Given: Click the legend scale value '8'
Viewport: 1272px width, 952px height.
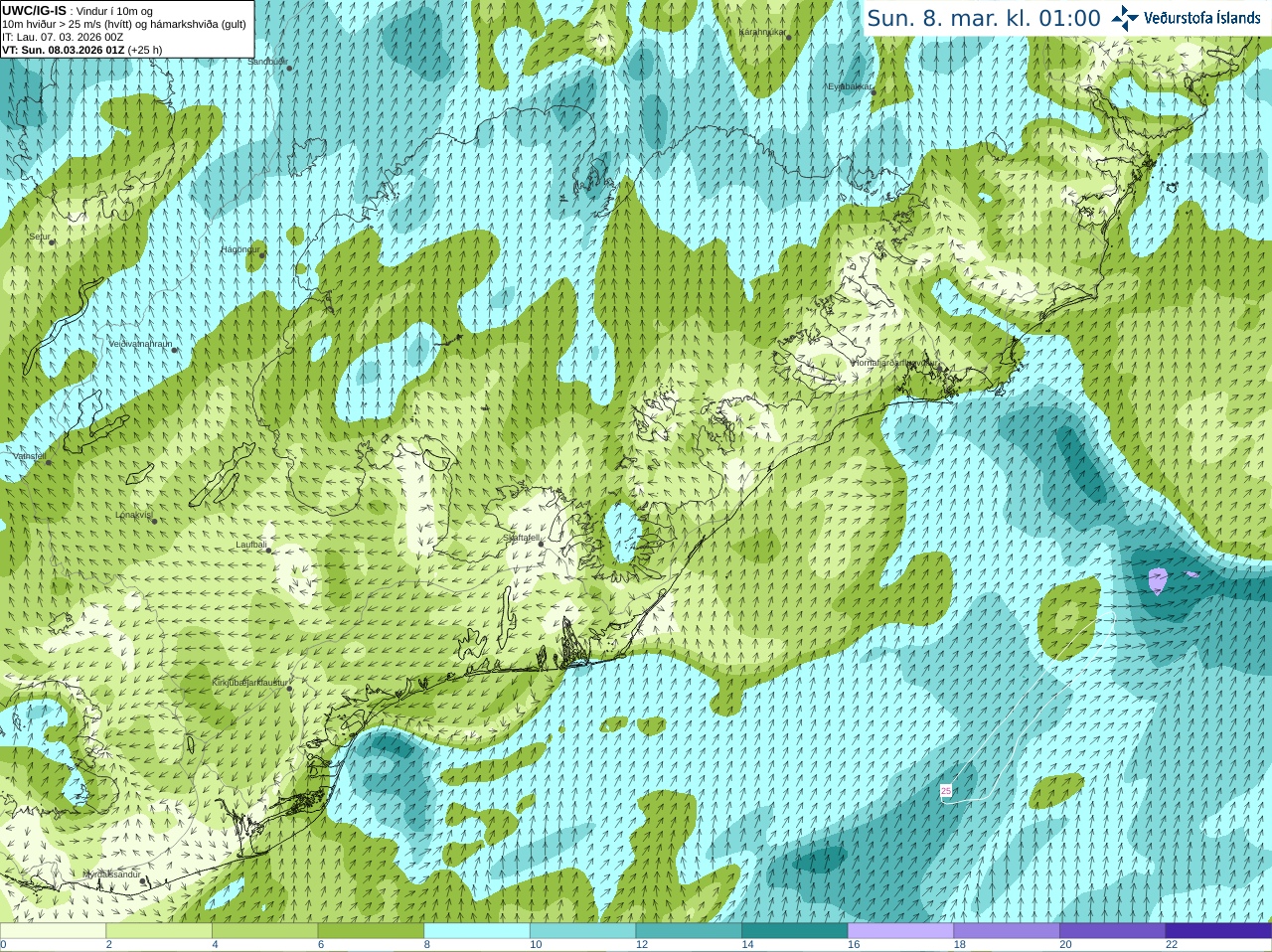Looking at the screenshot, I should 427,945.
